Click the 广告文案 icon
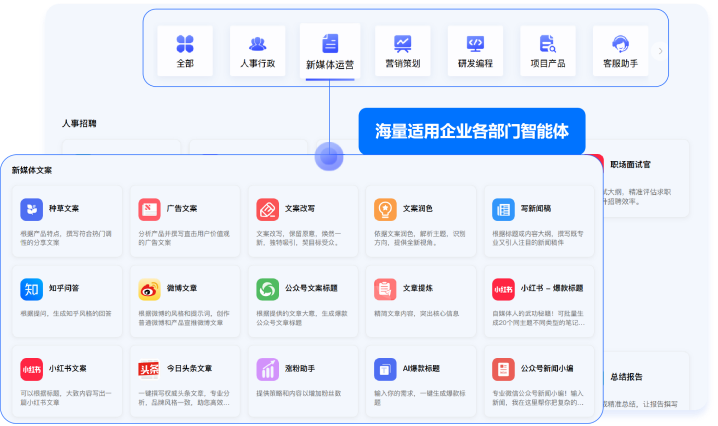 (150, 209)
